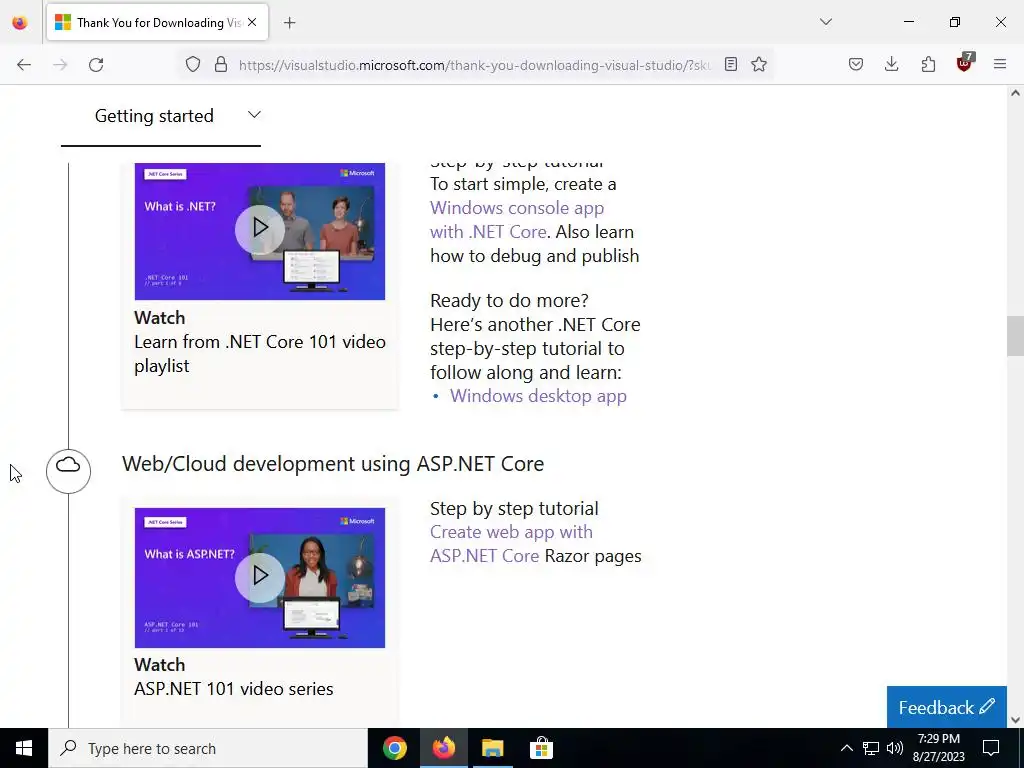
Task: Close the Thank You for Downloading tab
Action: [x=252, y=23]
